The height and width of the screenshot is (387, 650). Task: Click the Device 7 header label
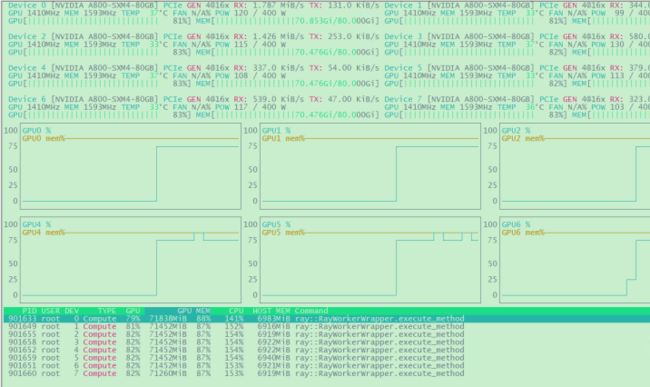pos(403,99)
